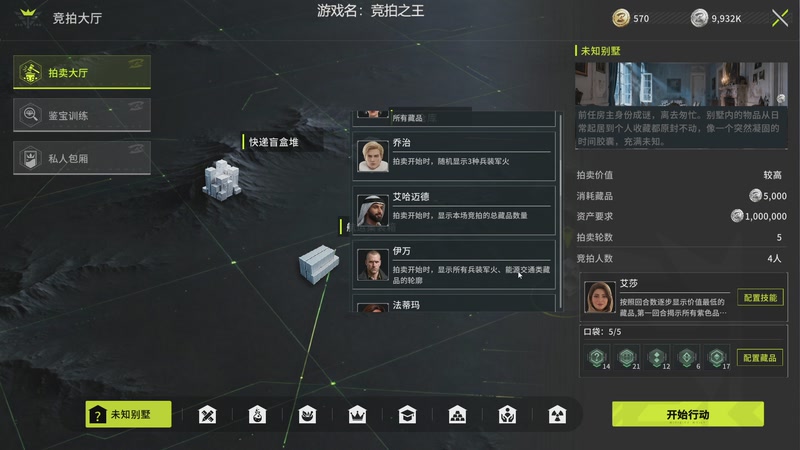
Task: Open the 私人包厢 tab
Action: (82, 158)
